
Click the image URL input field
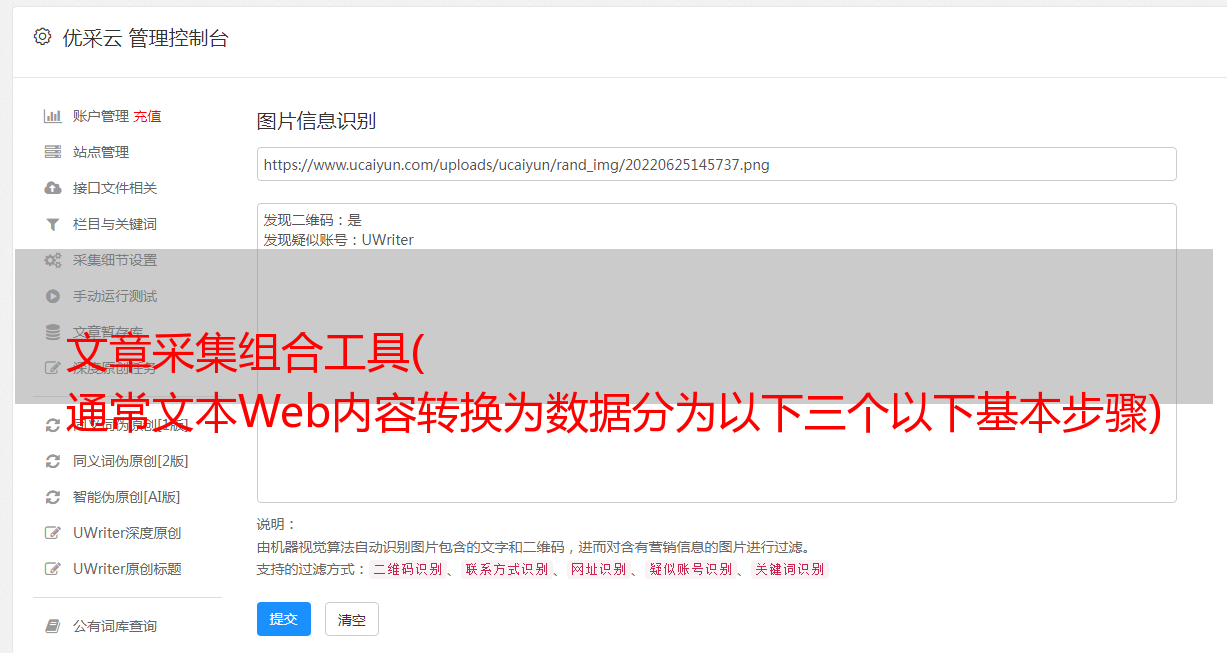pos(716,164)
